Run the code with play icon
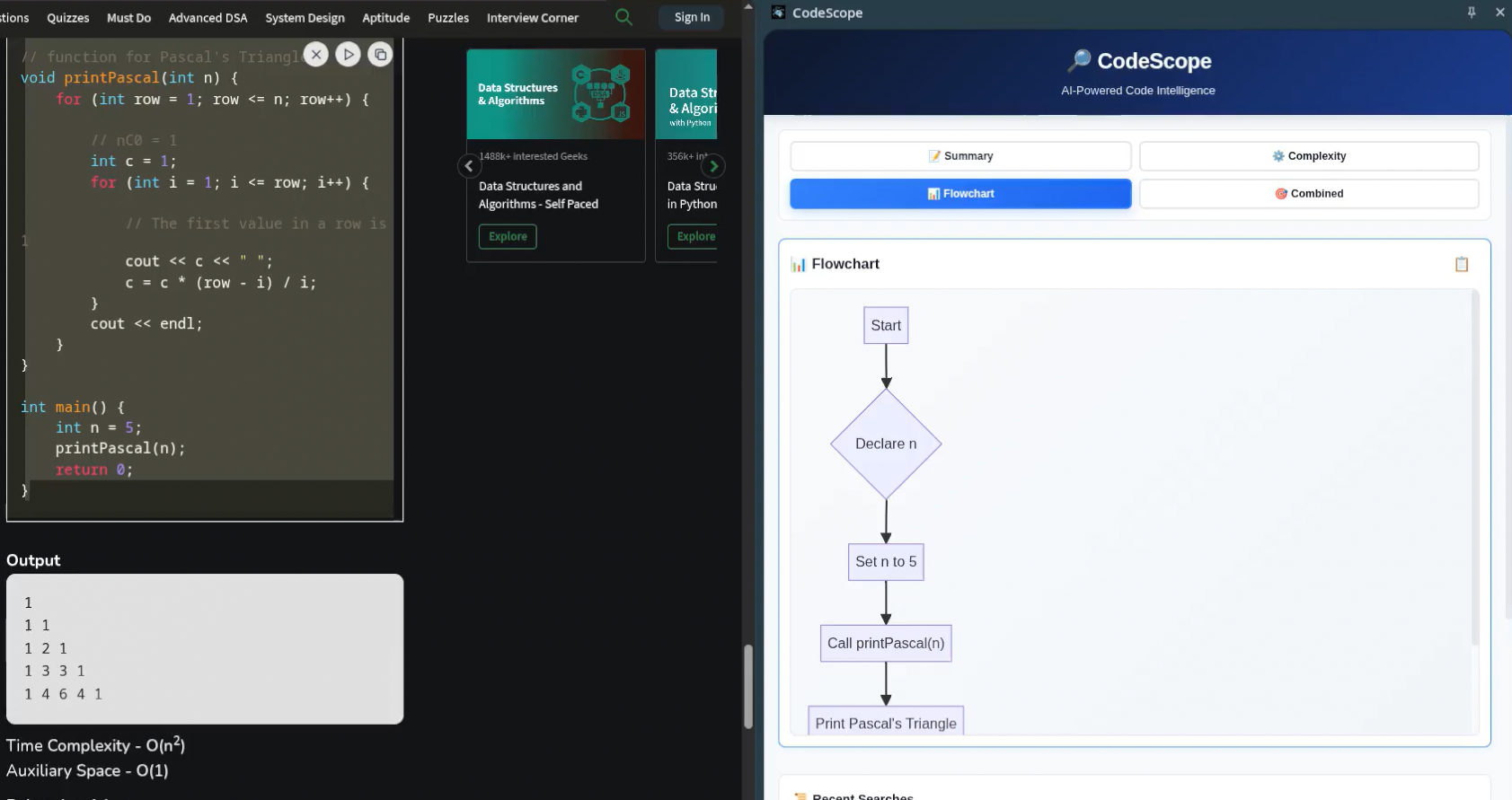This screenshot has width=1512, height=800. pyautogui.click(x=348, y=55)
